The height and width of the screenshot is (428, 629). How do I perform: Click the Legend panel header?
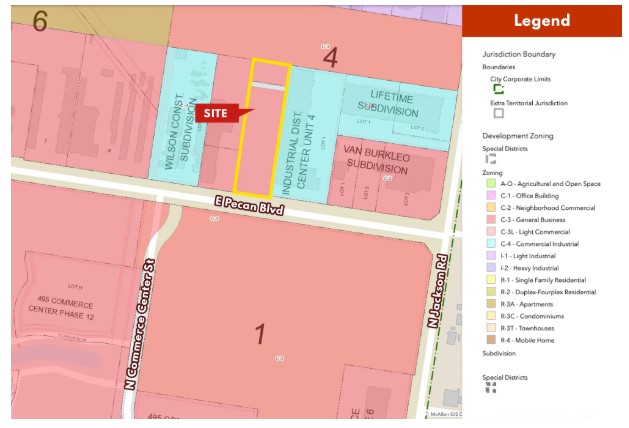tap(542, 21)
